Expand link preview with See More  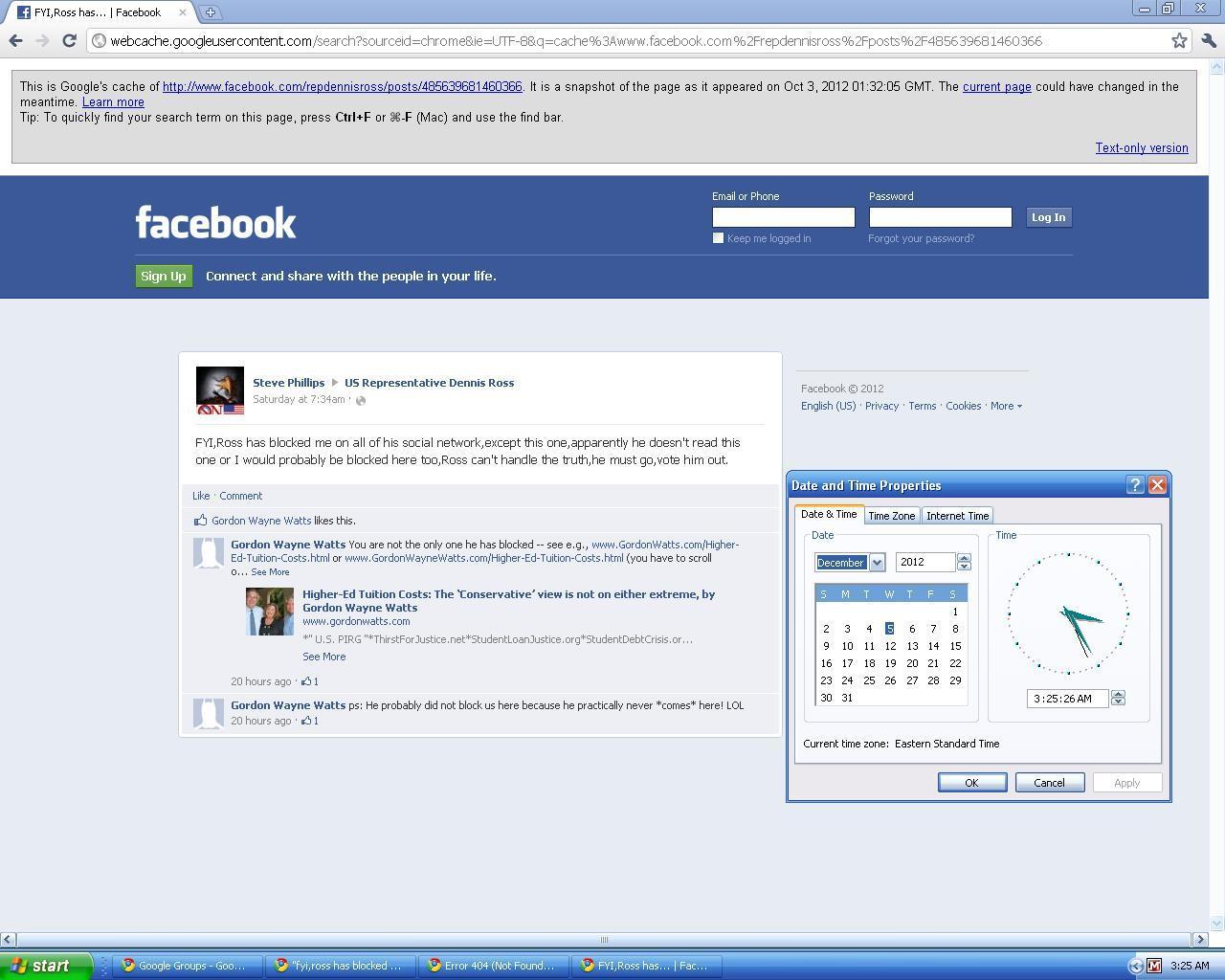[x=324, y=657]
